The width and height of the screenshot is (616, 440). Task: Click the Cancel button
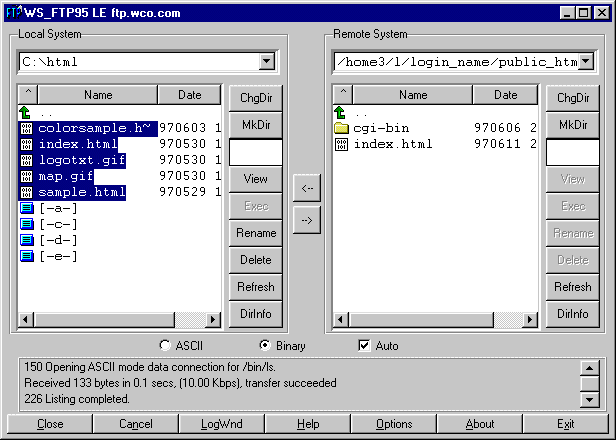click(x=136, y=424)
